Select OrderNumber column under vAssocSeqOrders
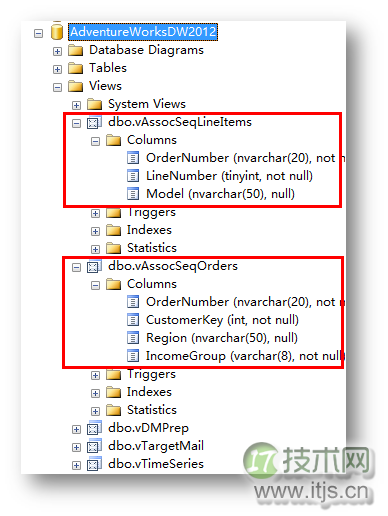The image size is (388, 516). coord(246,302)
